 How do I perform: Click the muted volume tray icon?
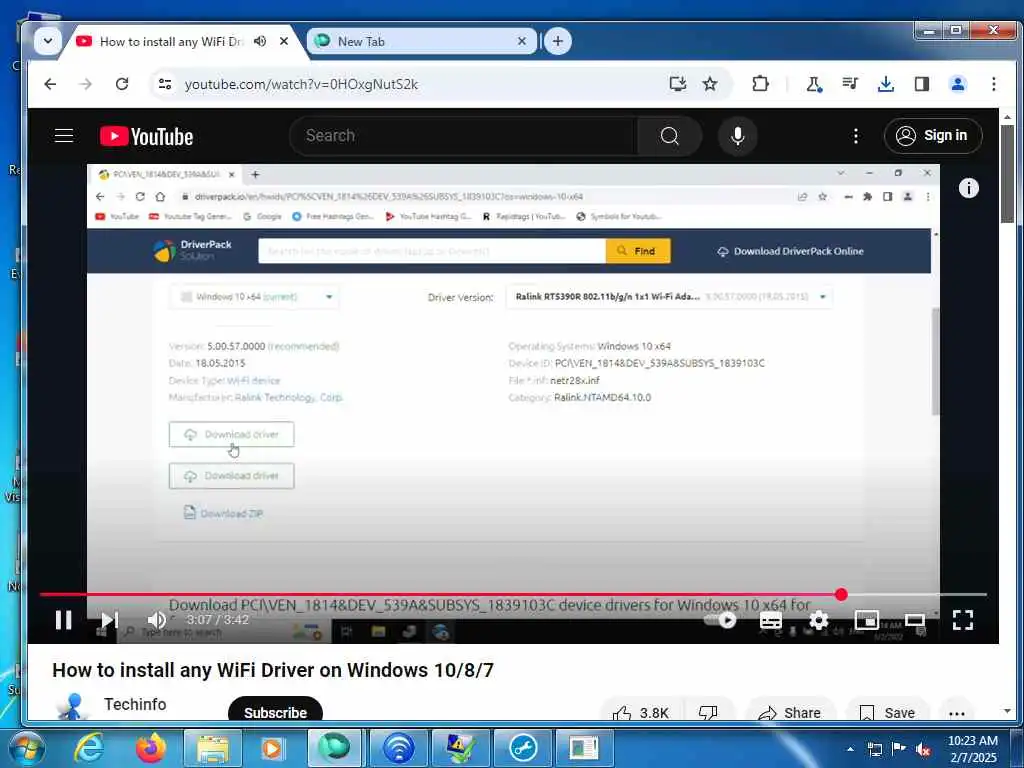point(923,749)
